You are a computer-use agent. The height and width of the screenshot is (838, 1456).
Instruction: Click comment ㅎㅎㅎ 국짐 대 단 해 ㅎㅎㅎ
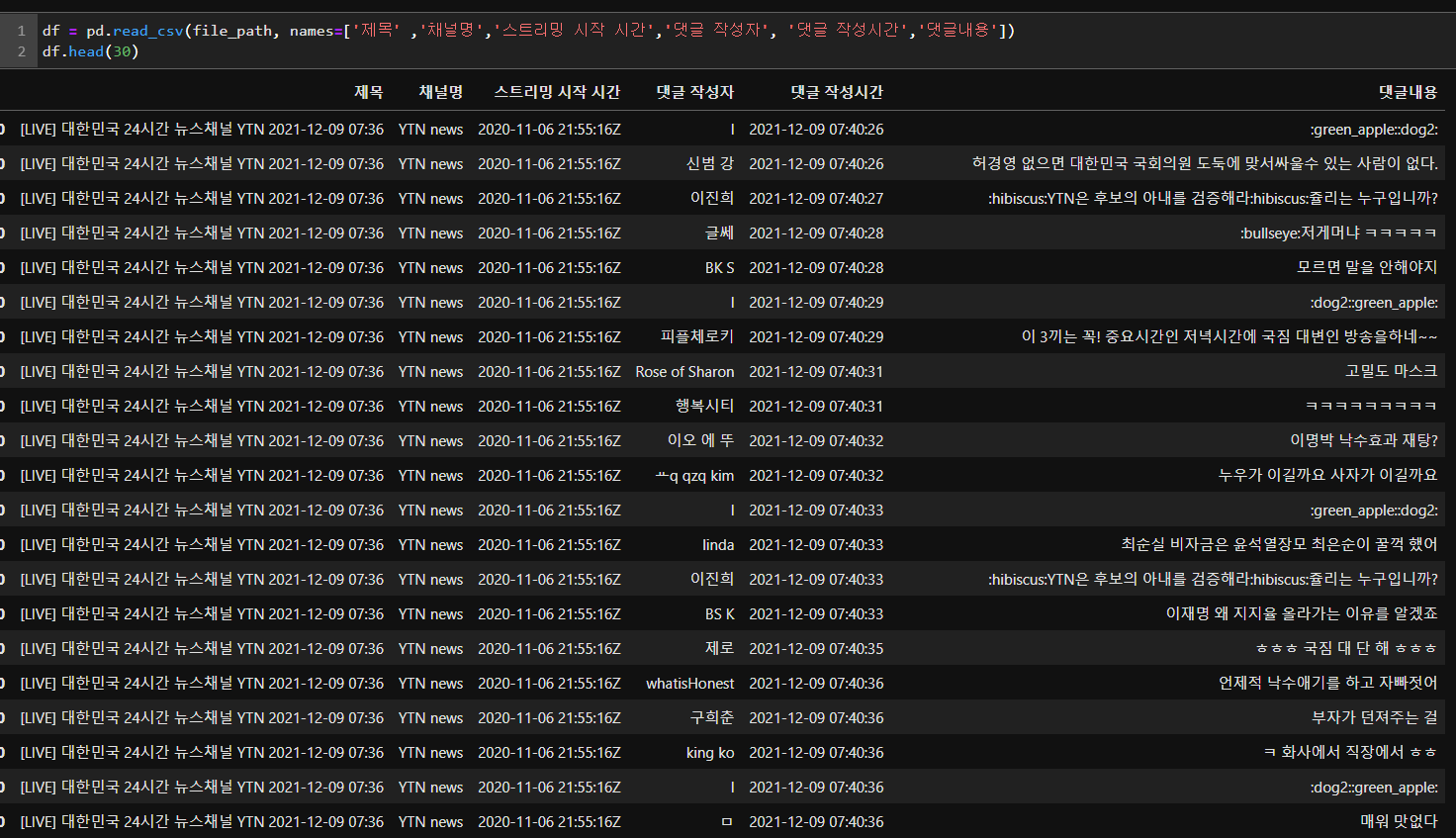coord(1346,648)
